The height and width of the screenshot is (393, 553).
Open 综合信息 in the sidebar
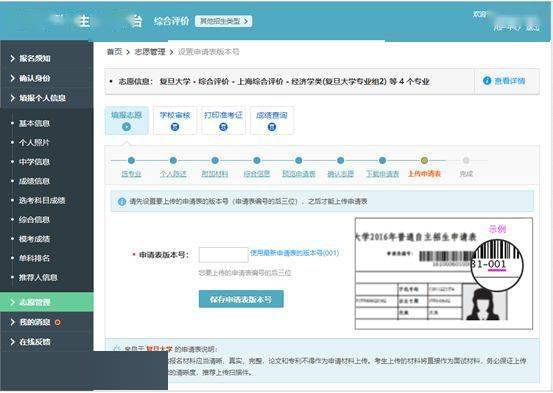click(x=34, y=220)
